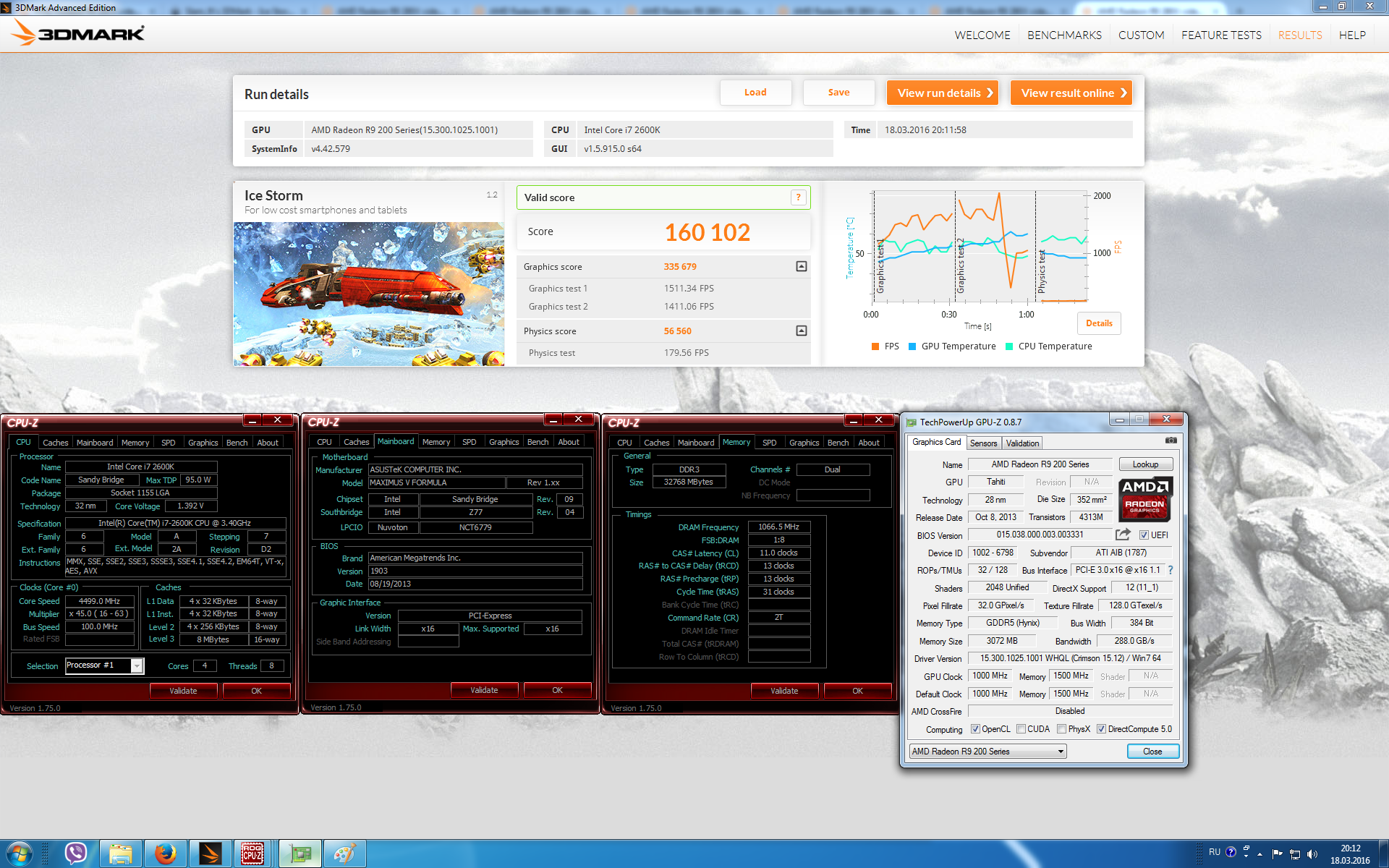
Task: Switch to 3DMark in the taskbar
Action: (x=211, y=854)
